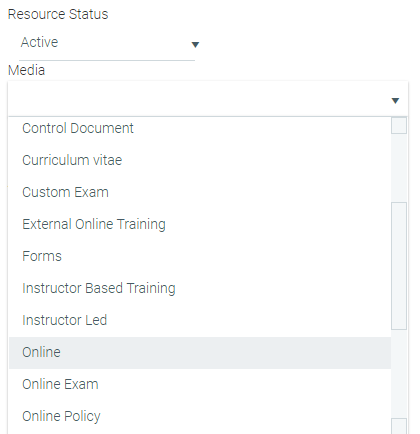Choose Curriculum vitae from the Media list
Viewport: 420px width, 434px height.
pyautogui.click(x=200, y=160)
